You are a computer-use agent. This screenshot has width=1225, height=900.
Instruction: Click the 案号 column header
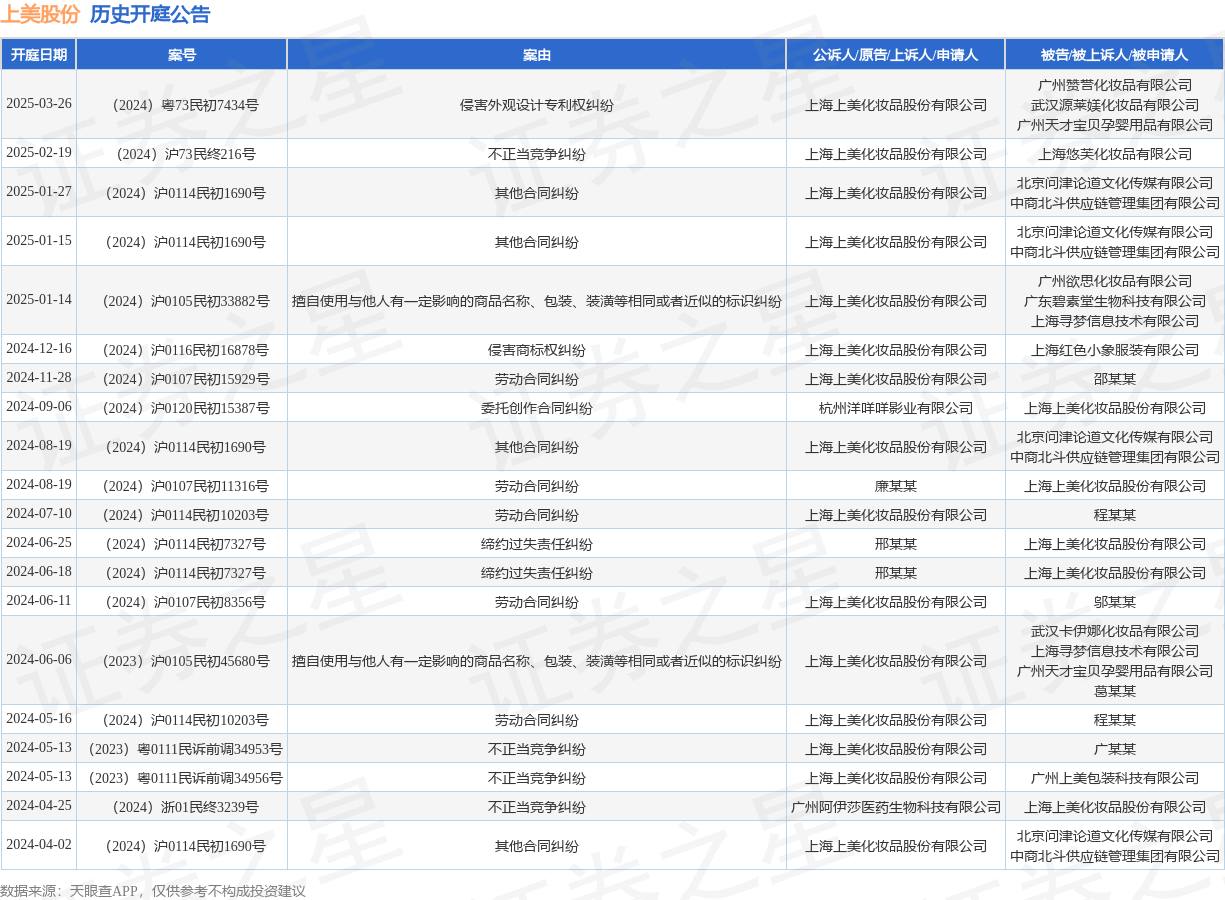click(x=182, y=55)
